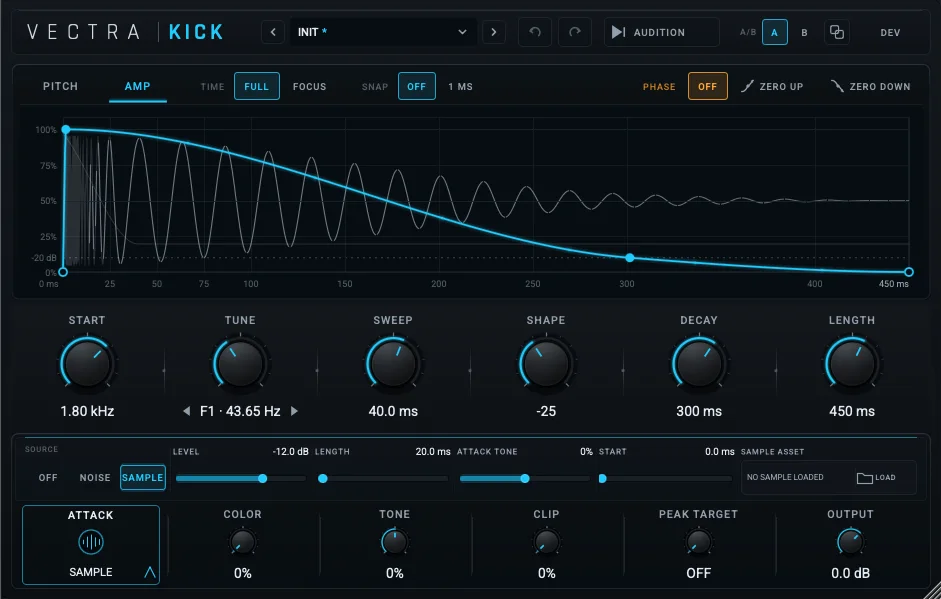Load the next preset with right chevron
Viewport: 941px width, 599px height.
pos(494,32)
